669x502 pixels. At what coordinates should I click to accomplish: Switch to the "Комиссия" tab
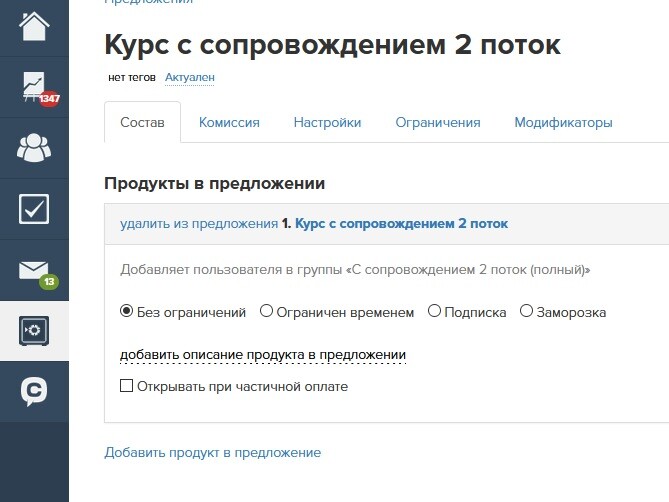(x=229, y=123)
